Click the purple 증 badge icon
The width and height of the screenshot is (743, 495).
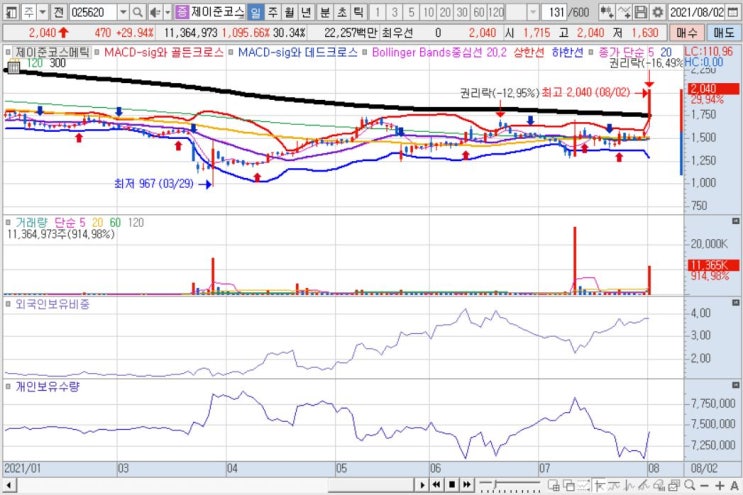182,12
